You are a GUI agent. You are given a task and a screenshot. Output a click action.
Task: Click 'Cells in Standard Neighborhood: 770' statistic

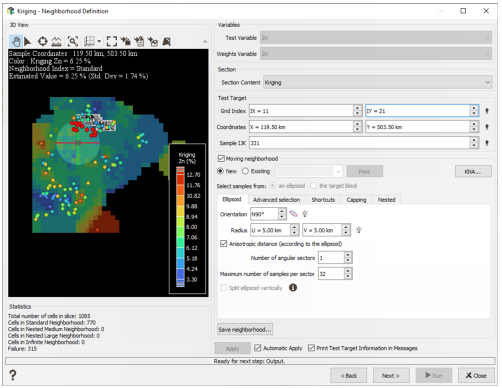pyautogui.click(x=52, y=322)
